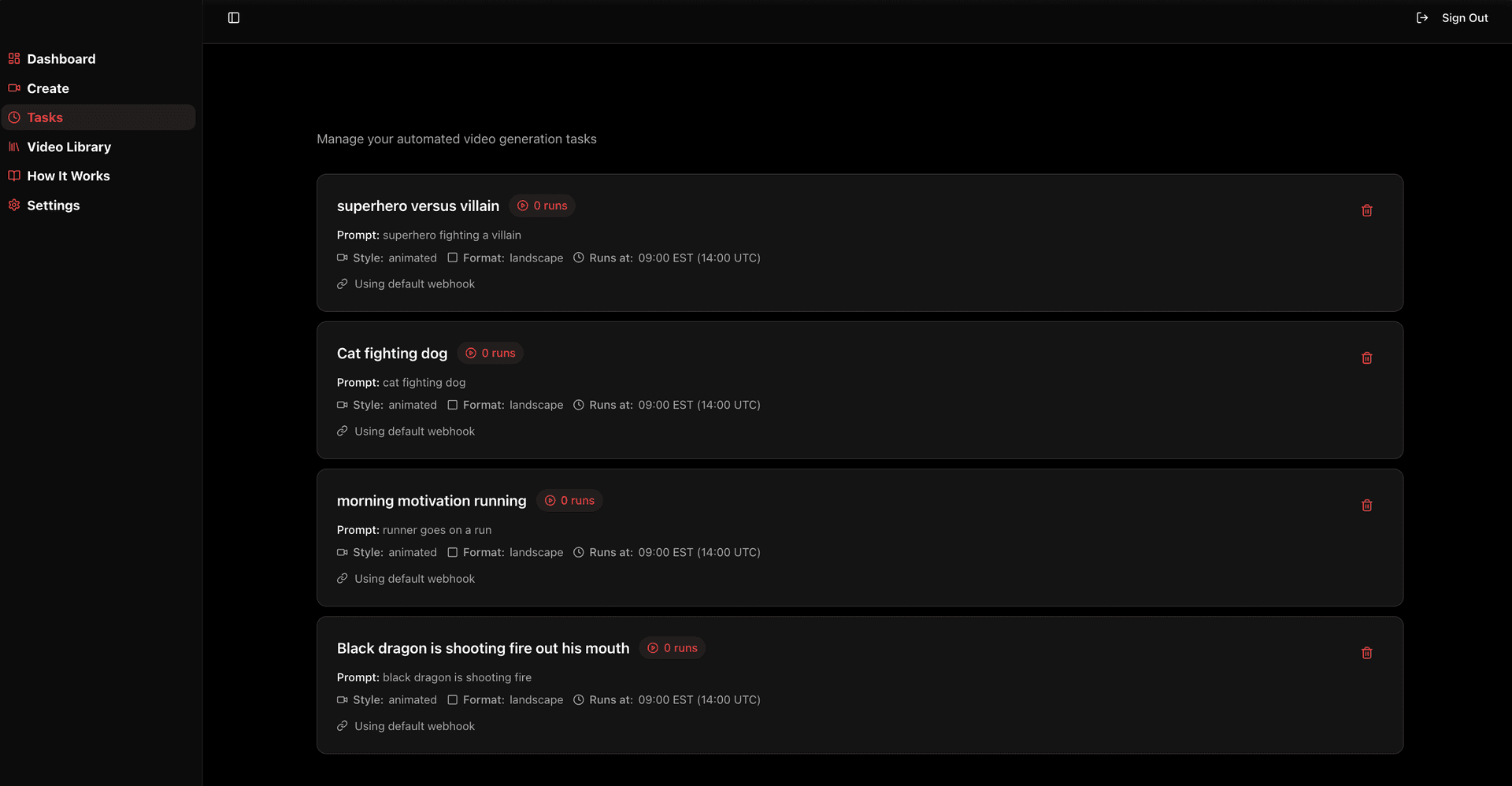1512x786 pixels.
Task: Remove the Black dragon task via trash icon
Action: [1366, 653]
